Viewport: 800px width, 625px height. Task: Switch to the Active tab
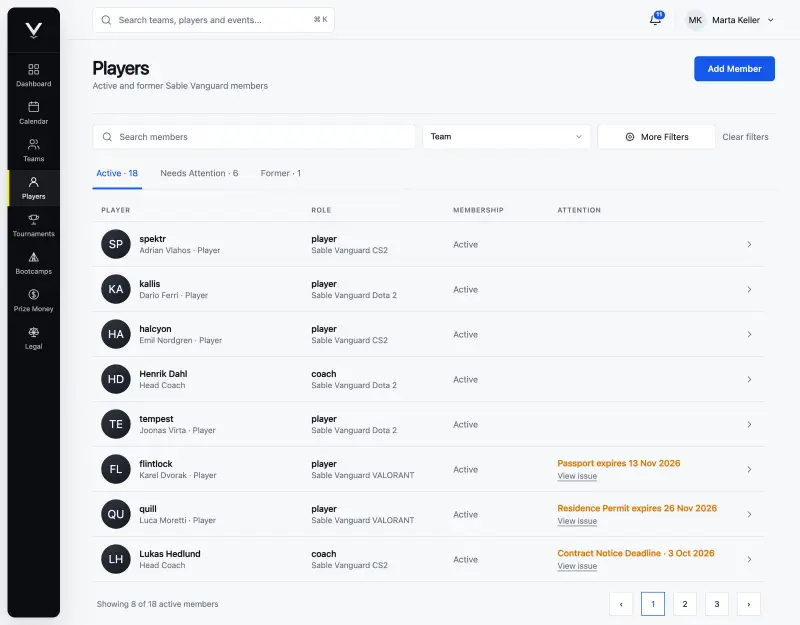pyautogui.click(x=117, y=173)
